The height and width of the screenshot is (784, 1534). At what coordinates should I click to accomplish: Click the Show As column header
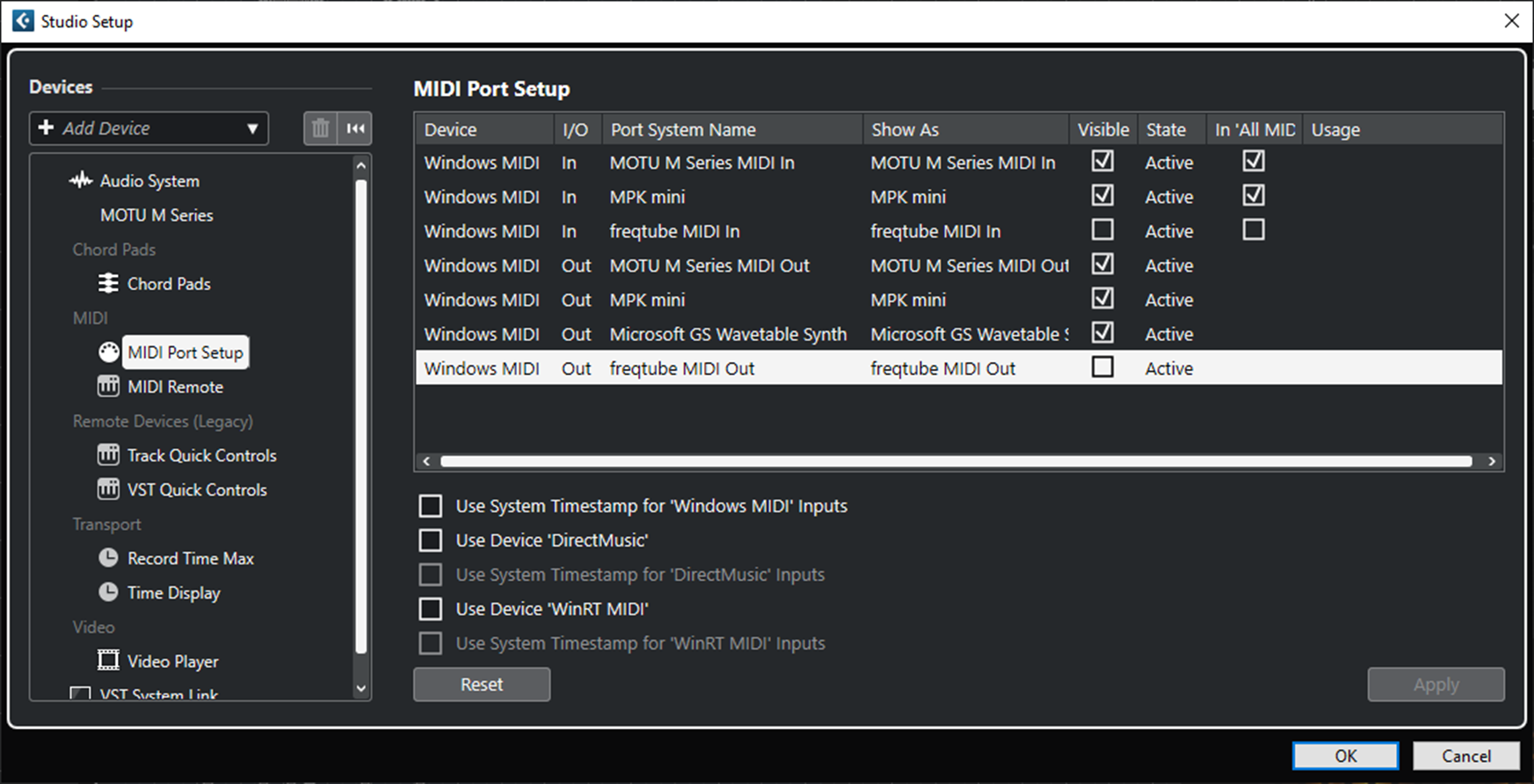(x=965, y=129)
